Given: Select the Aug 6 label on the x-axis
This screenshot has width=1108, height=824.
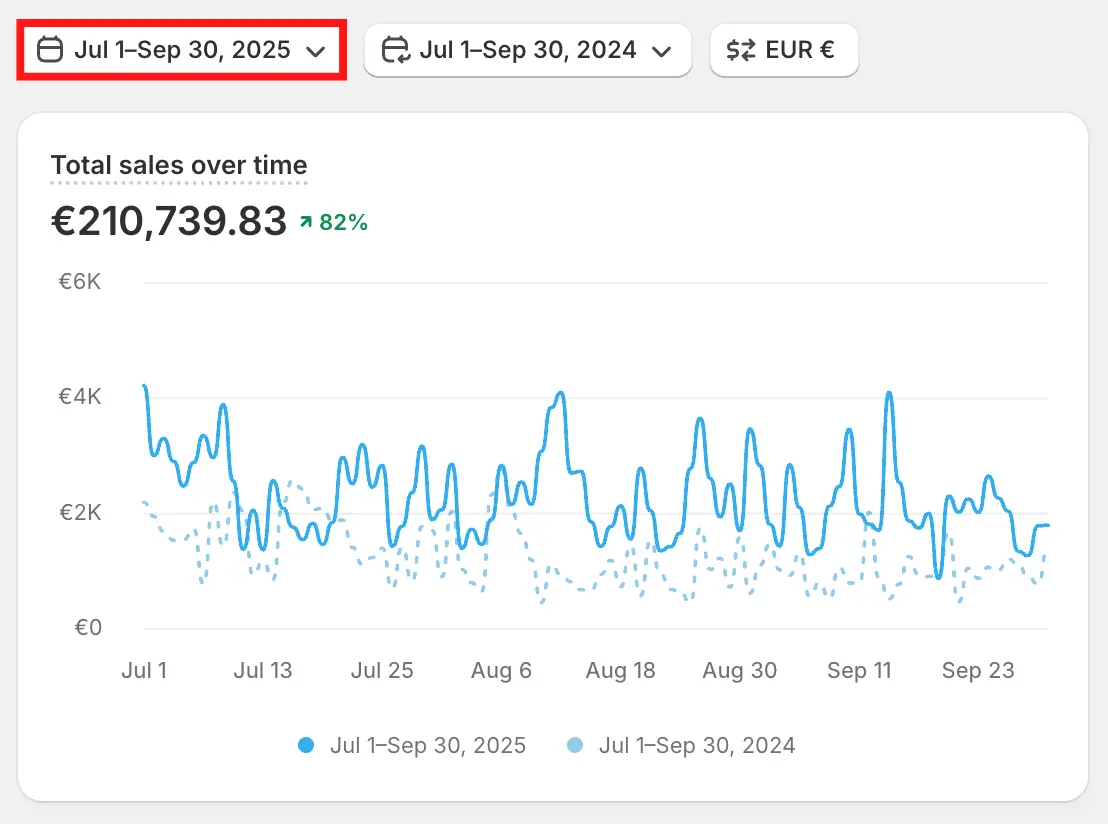Looking at the screenshot, I should tap(501, 670).
